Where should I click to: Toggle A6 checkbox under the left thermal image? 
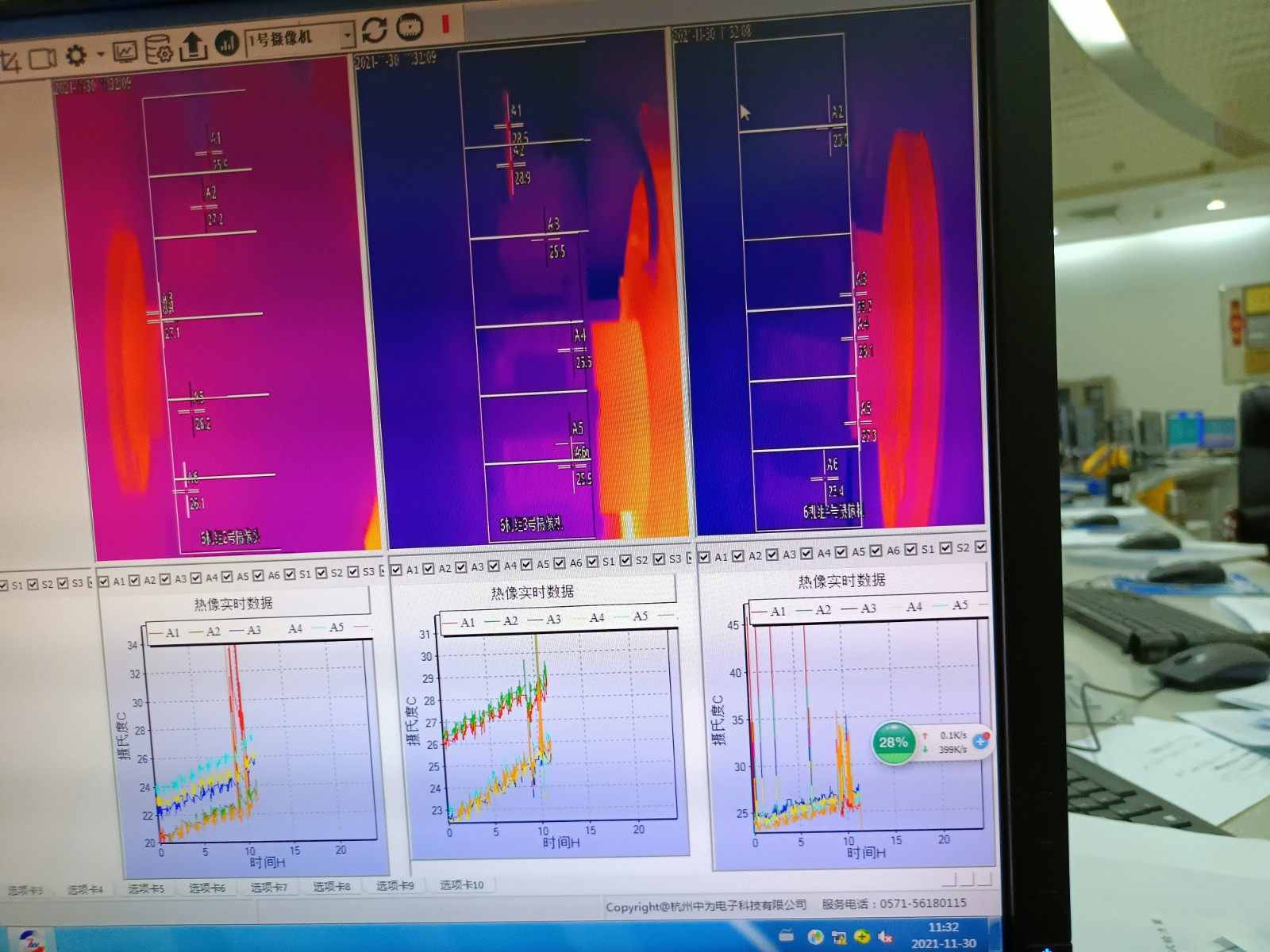point(259,576)
